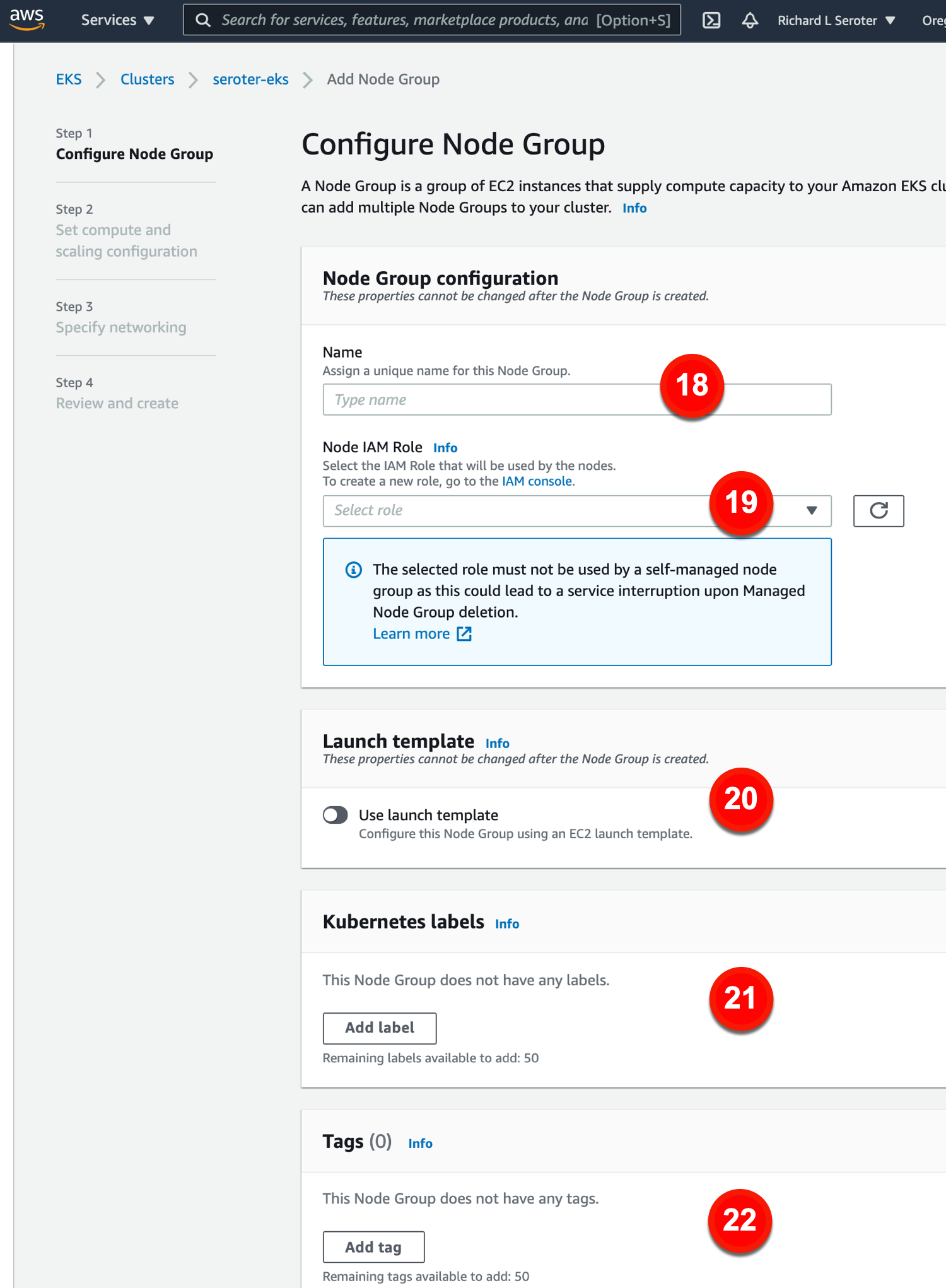Toggle the Use launch template switch

coord(336,815)
